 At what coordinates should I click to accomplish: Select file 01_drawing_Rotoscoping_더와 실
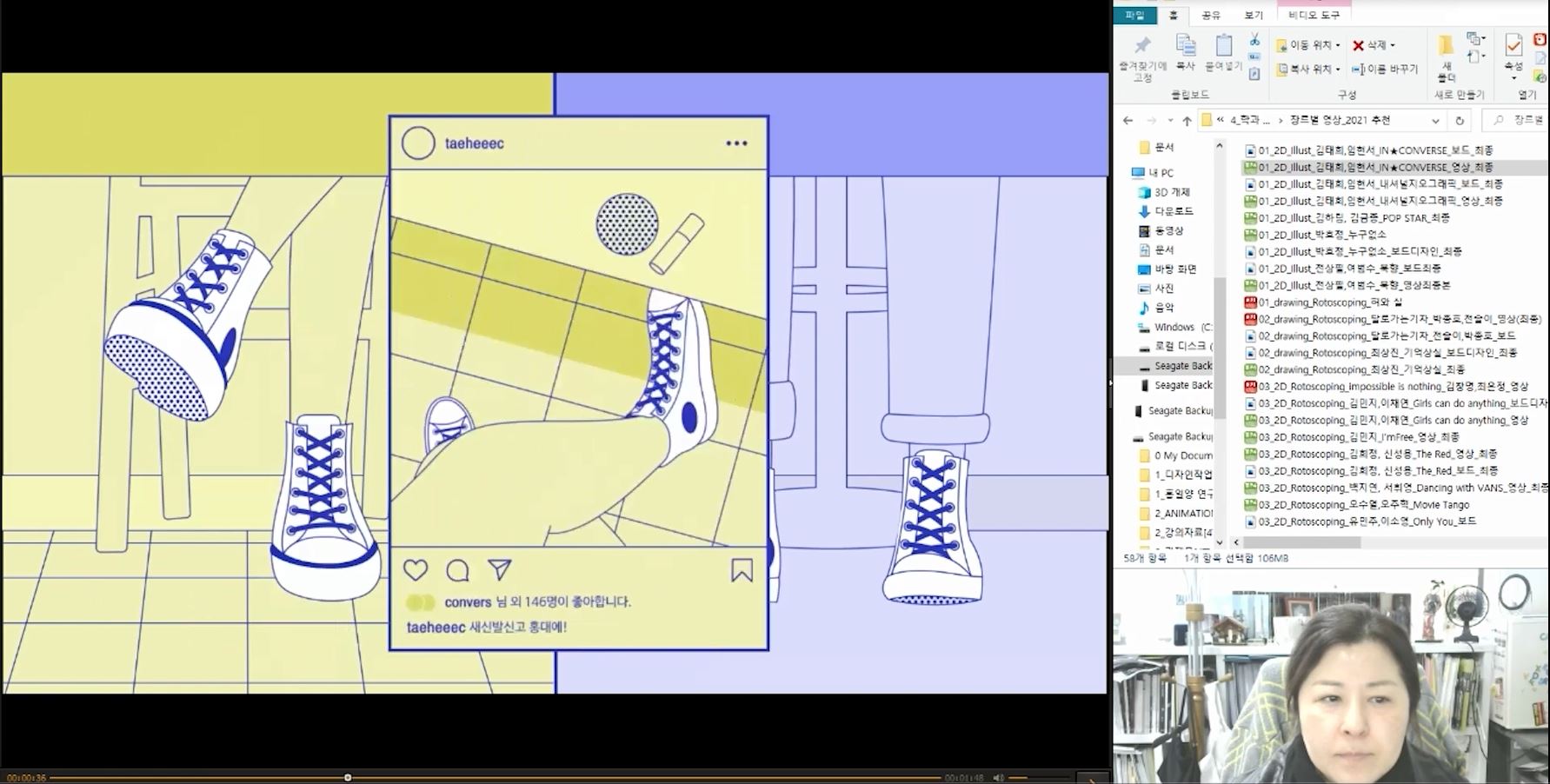pyautogui.click(x=1323, y=302)
